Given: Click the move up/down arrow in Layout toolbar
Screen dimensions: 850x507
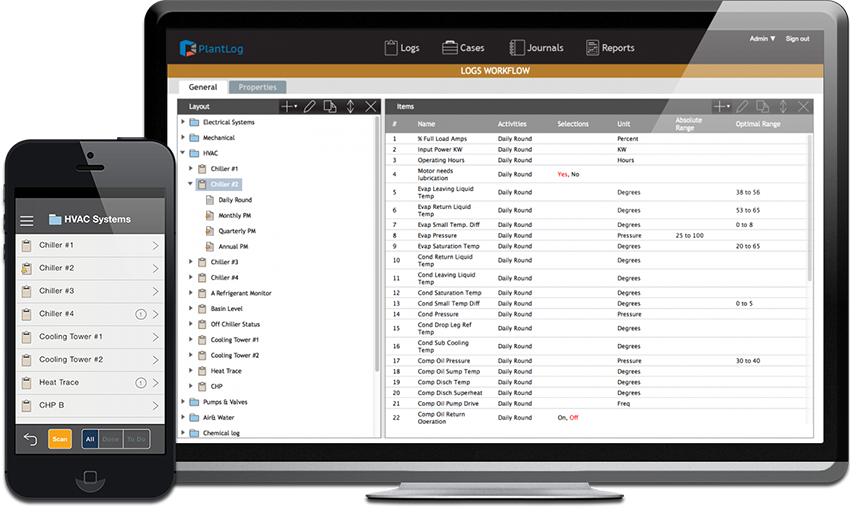Looking at the screenshot, I should pyautogui.click(x=350, y=106).
